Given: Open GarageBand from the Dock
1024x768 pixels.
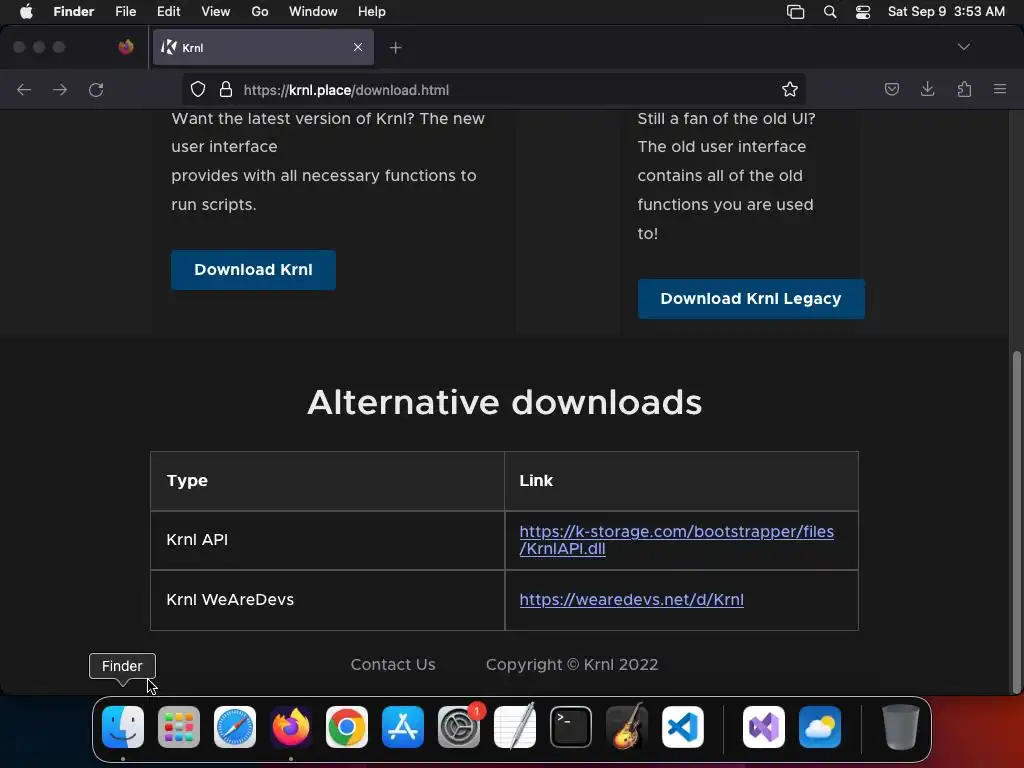Looking at the screenshot, I should [627, 727].
